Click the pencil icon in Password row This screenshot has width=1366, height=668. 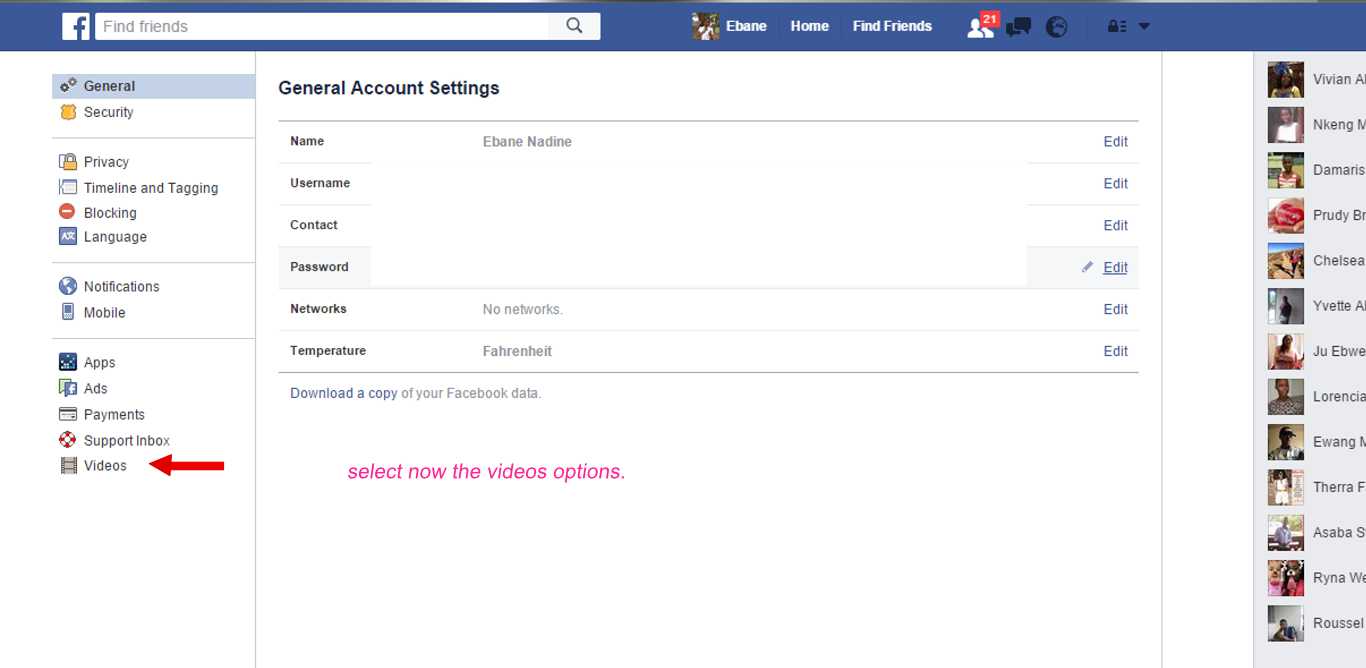pos(1087,267)
